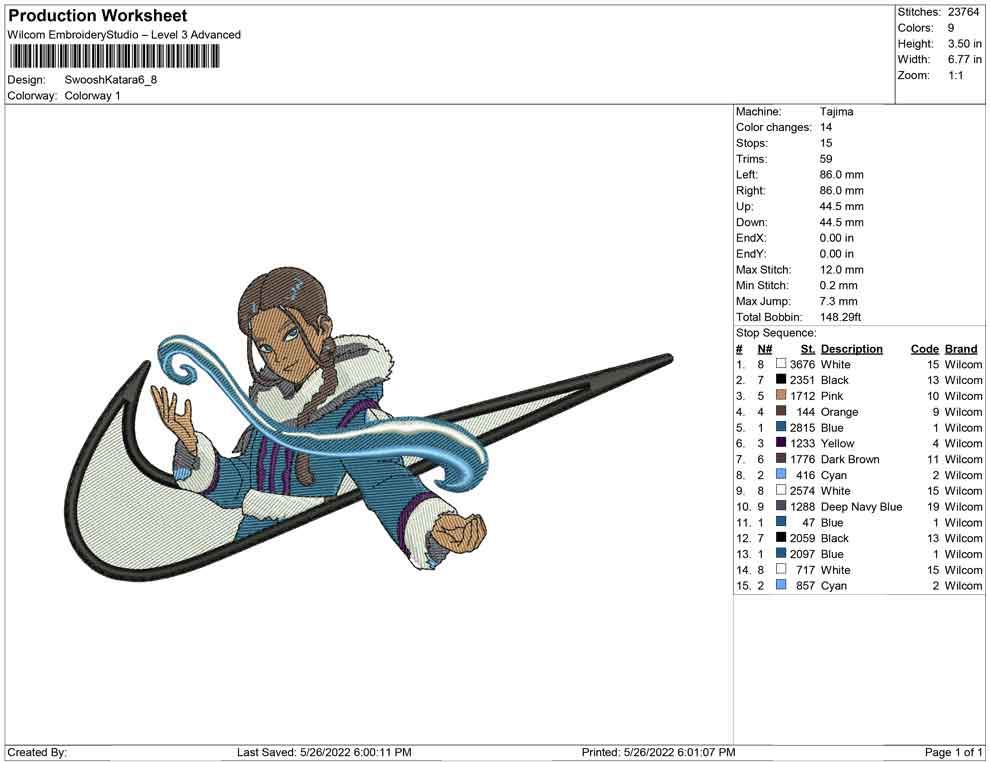Click the 'Production Worksheet' title
The width and height of the screenshot is (990, 762).
[x=98, y=16]
